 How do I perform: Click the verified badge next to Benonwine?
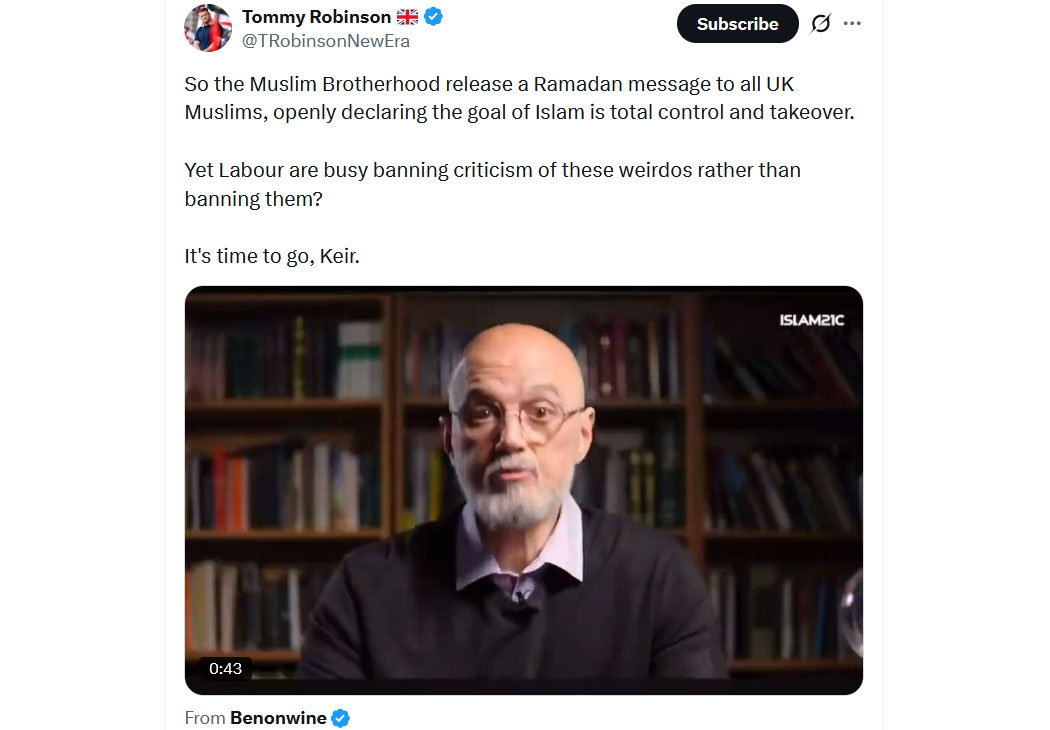341,718
